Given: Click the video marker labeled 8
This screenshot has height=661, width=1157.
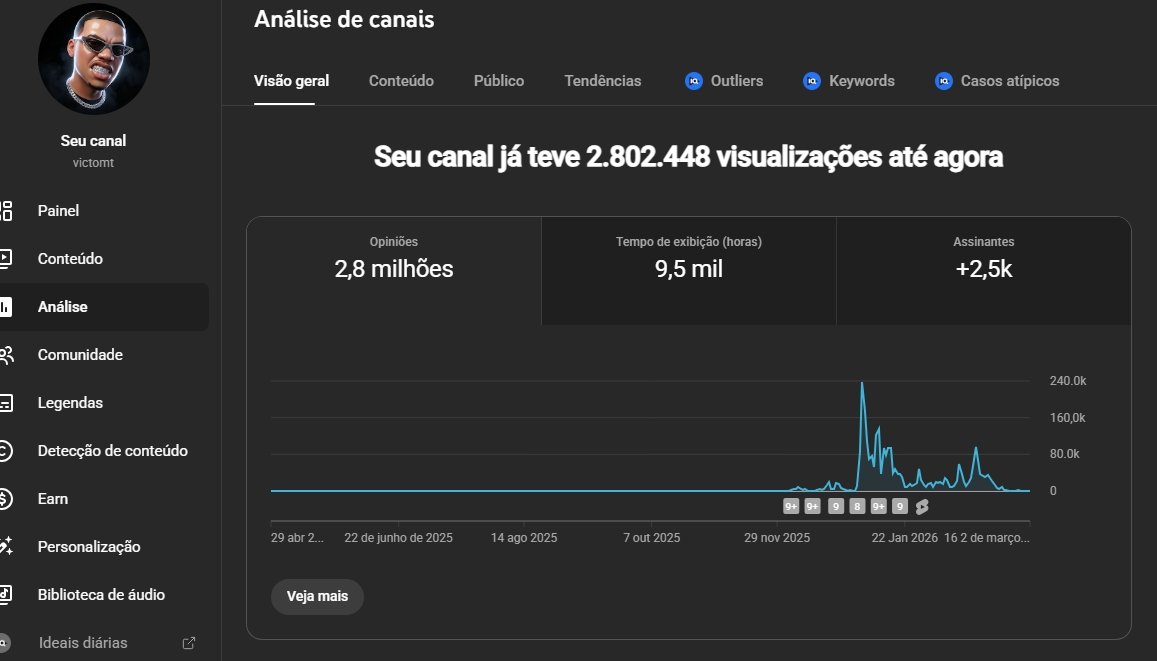Looking at the screenshot, I should tap(857, 506).
